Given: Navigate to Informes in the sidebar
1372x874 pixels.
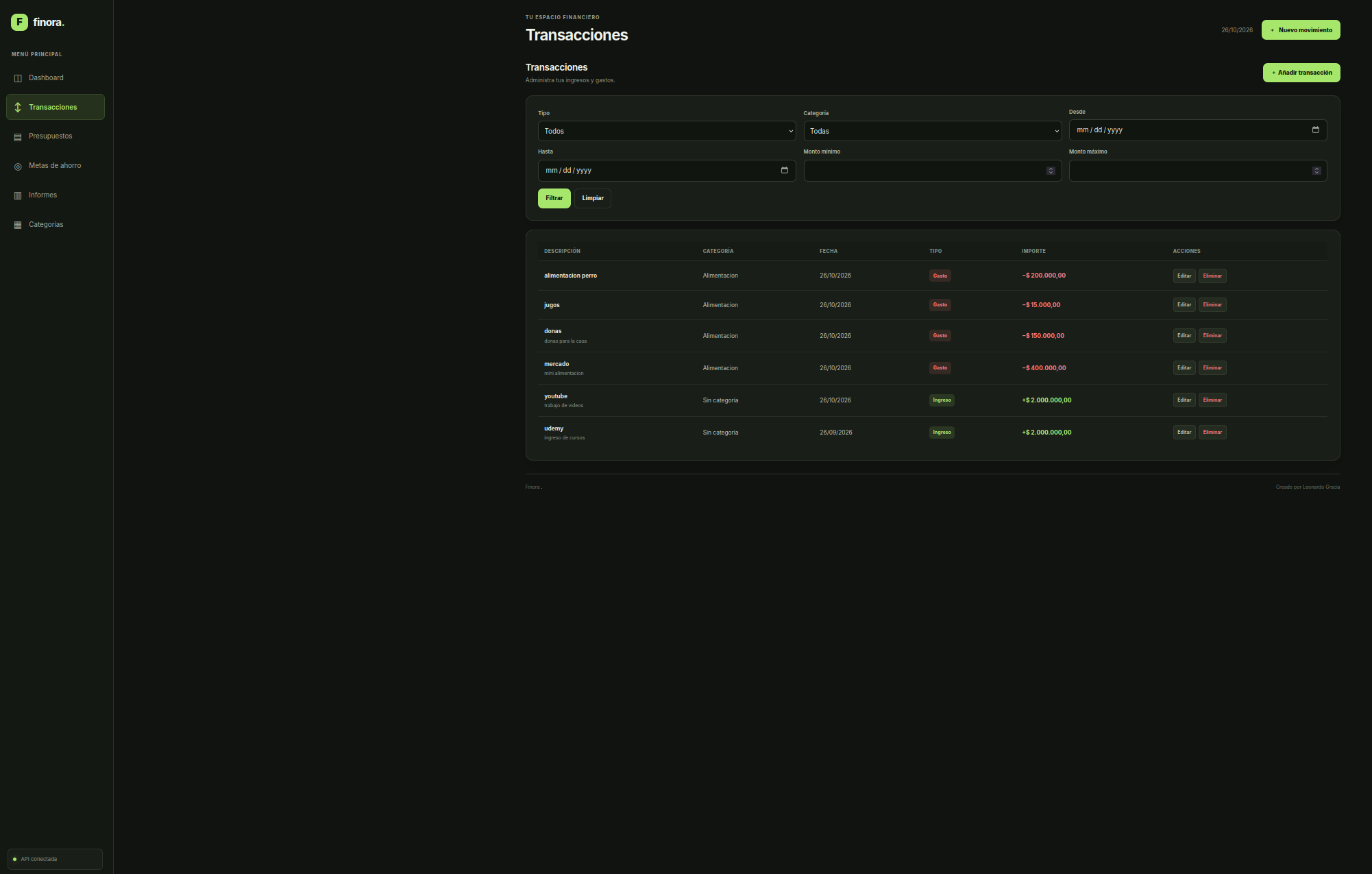Looking at the screenshot, I should click(x=56, y=195).
